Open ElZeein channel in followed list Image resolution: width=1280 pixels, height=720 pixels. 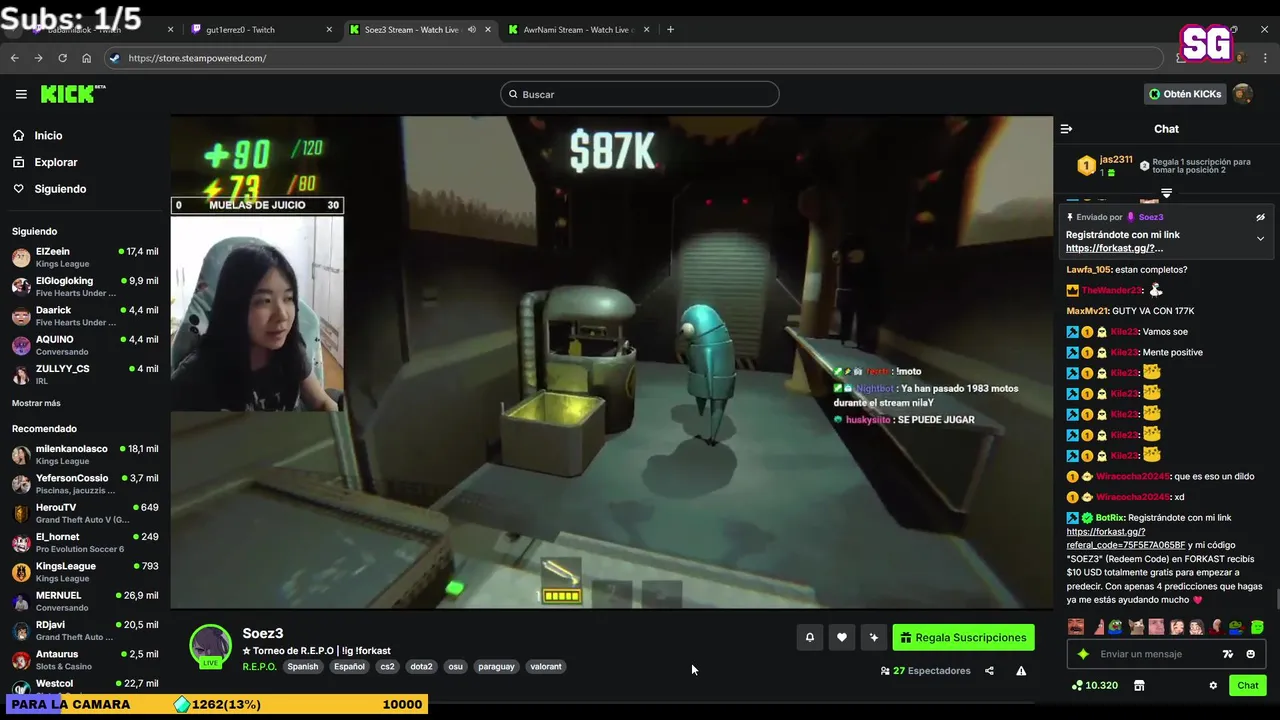click(x=85, y=257)
